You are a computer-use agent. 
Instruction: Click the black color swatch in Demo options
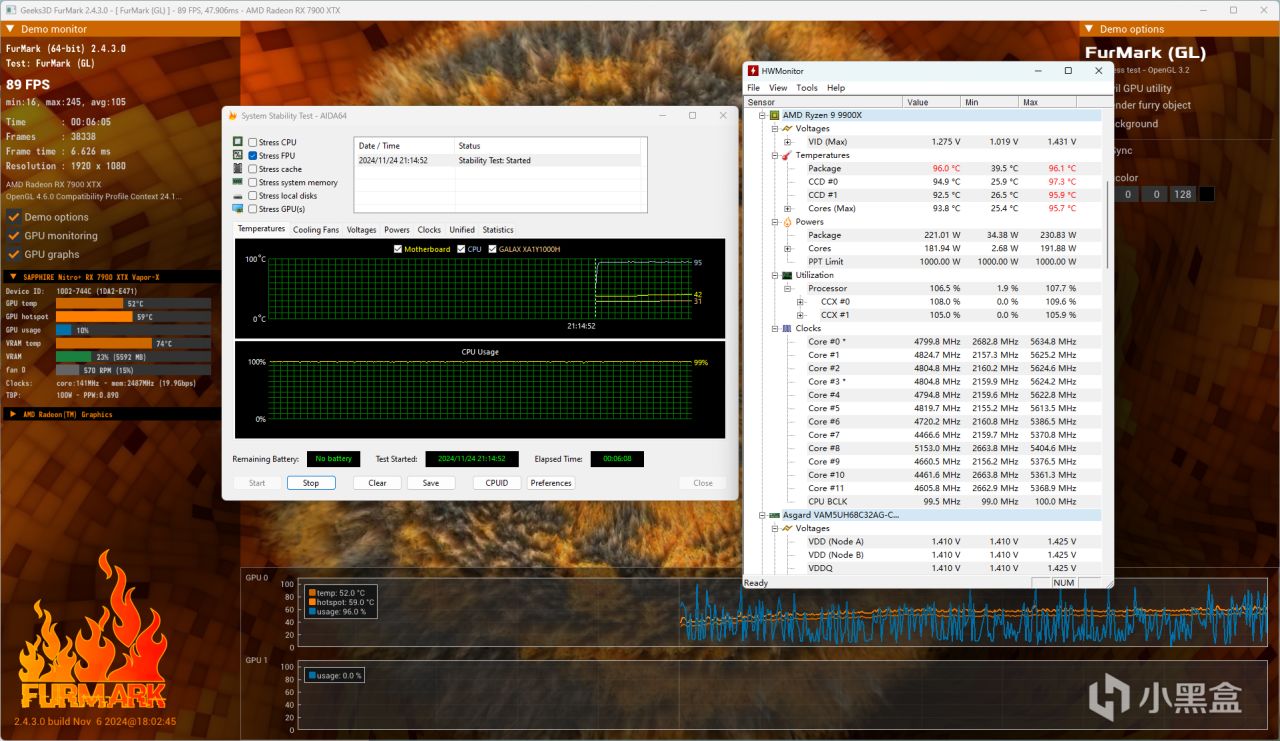(x=1207, y=194)
